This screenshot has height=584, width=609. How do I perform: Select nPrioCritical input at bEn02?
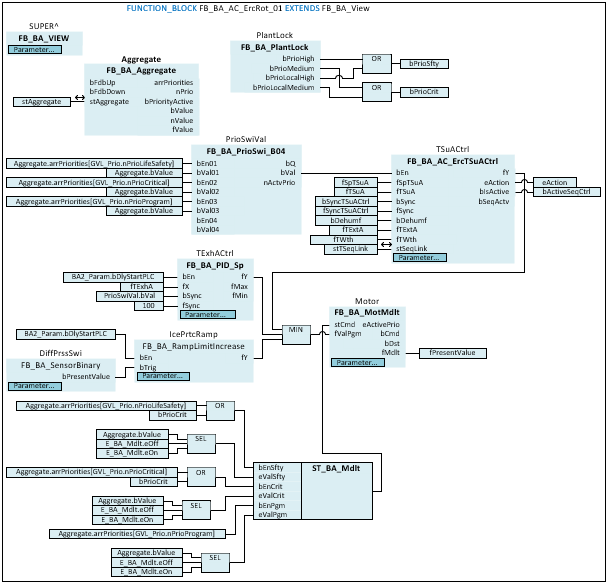94,182
